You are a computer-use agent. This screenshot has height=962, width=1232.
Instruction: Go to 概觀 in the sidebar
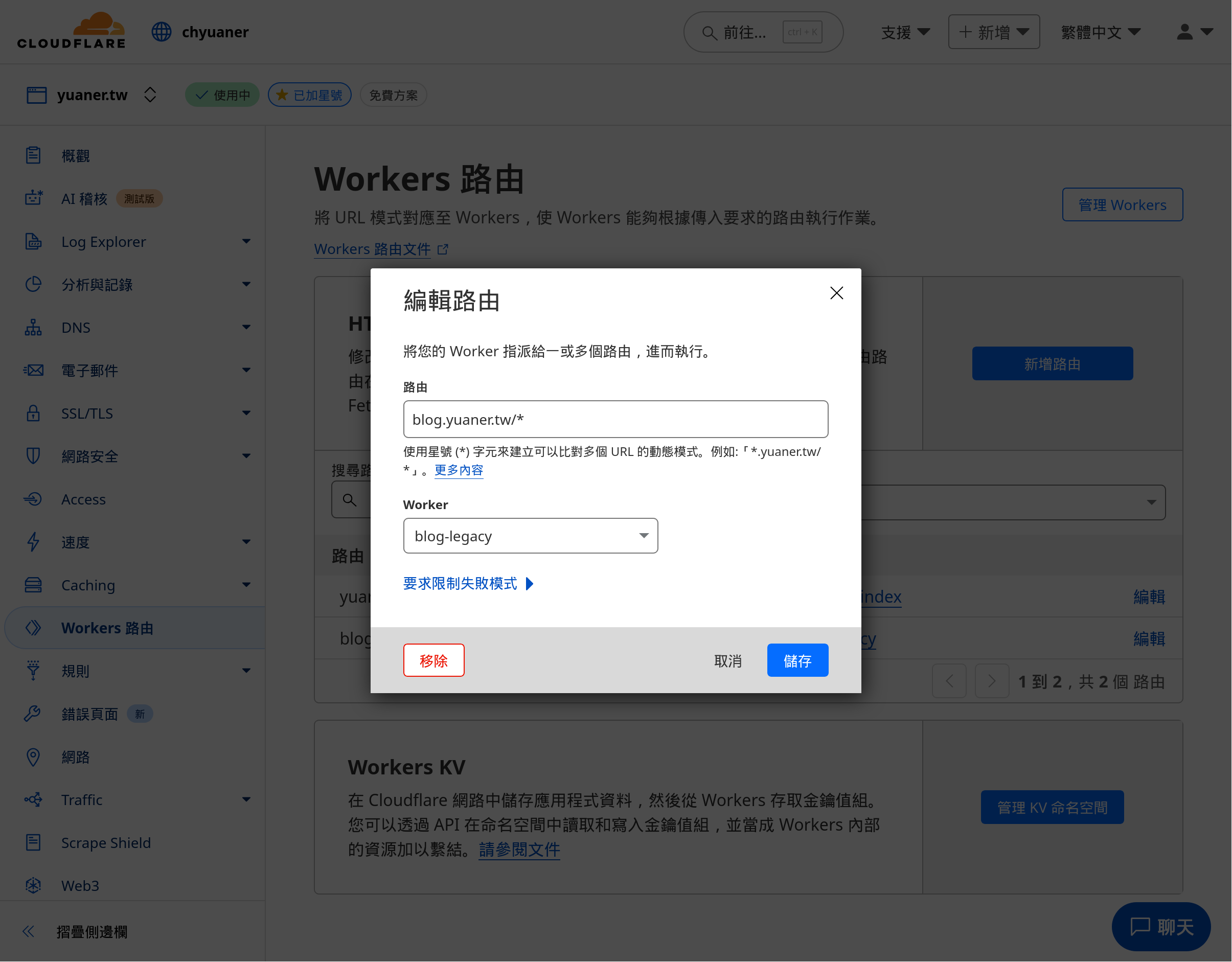(x=76, y=155)
